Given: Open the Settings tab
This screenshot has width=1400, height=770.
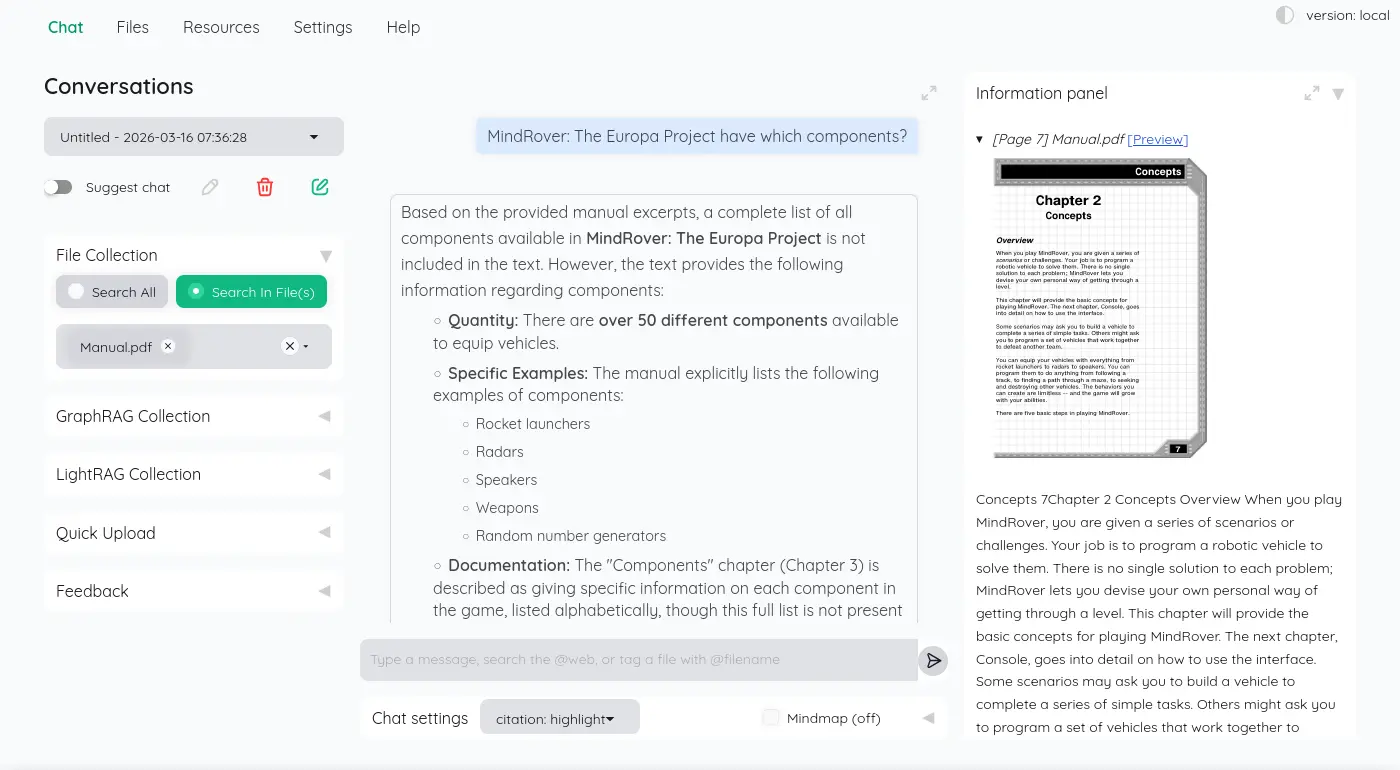Looking at the screenshot, I should [322, 27].
